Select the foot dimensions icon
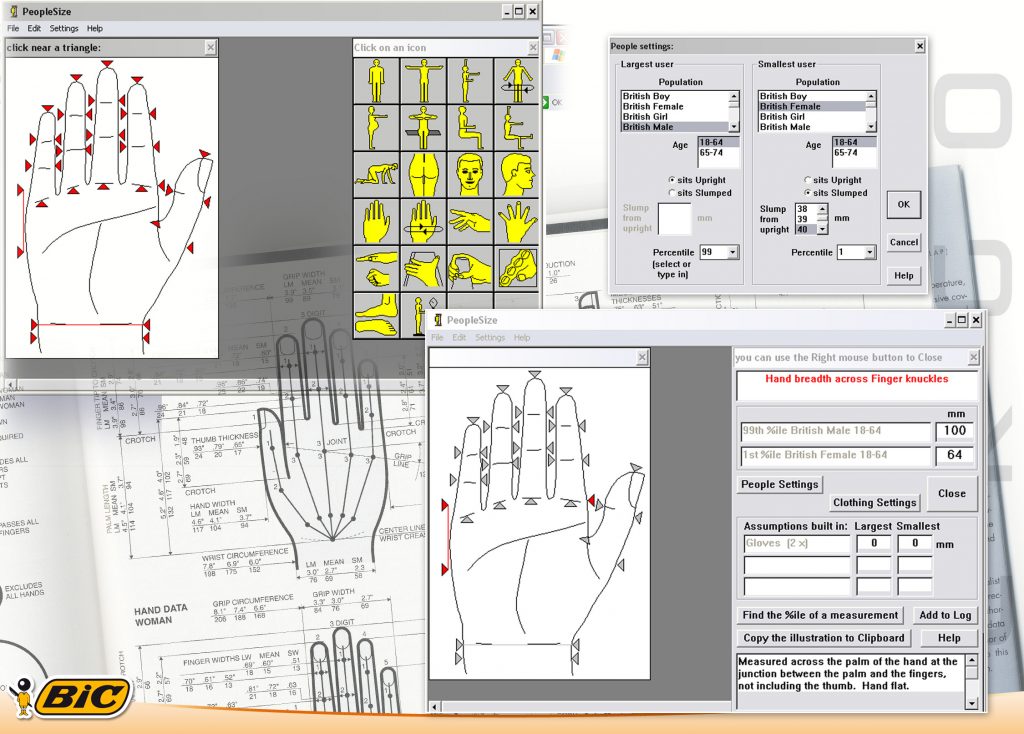Viewport: 1024px width, 734px height. pos(376,316)
